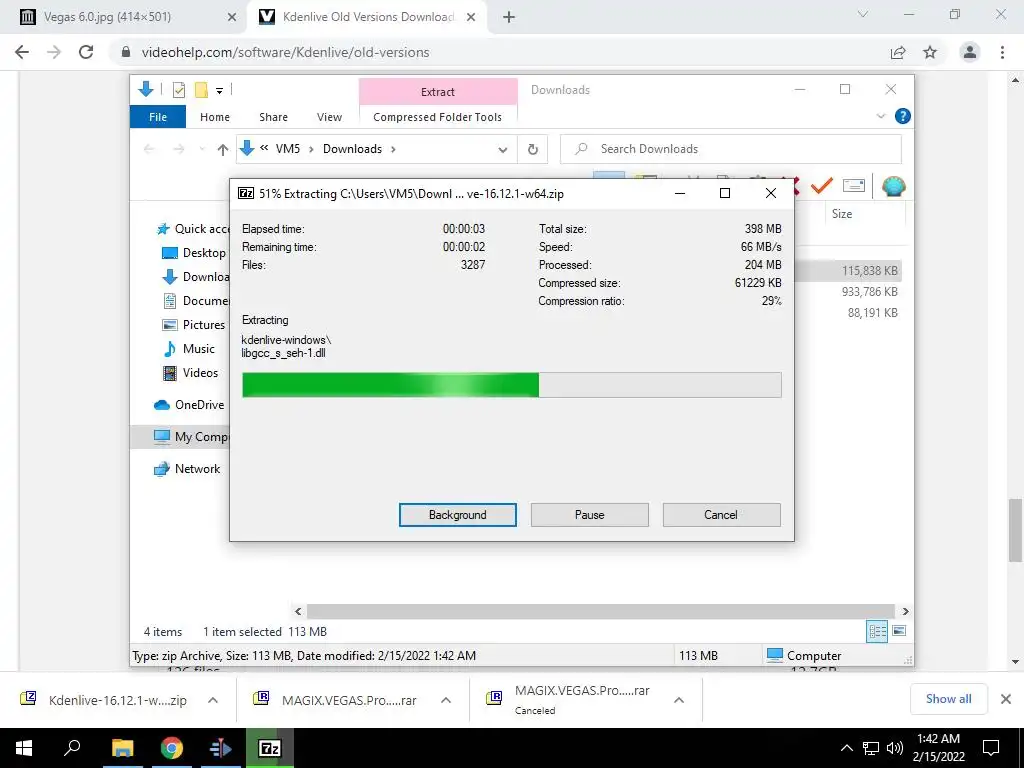
Task: Click Downloads in the address breadcrumb
Action: [352, 149]
